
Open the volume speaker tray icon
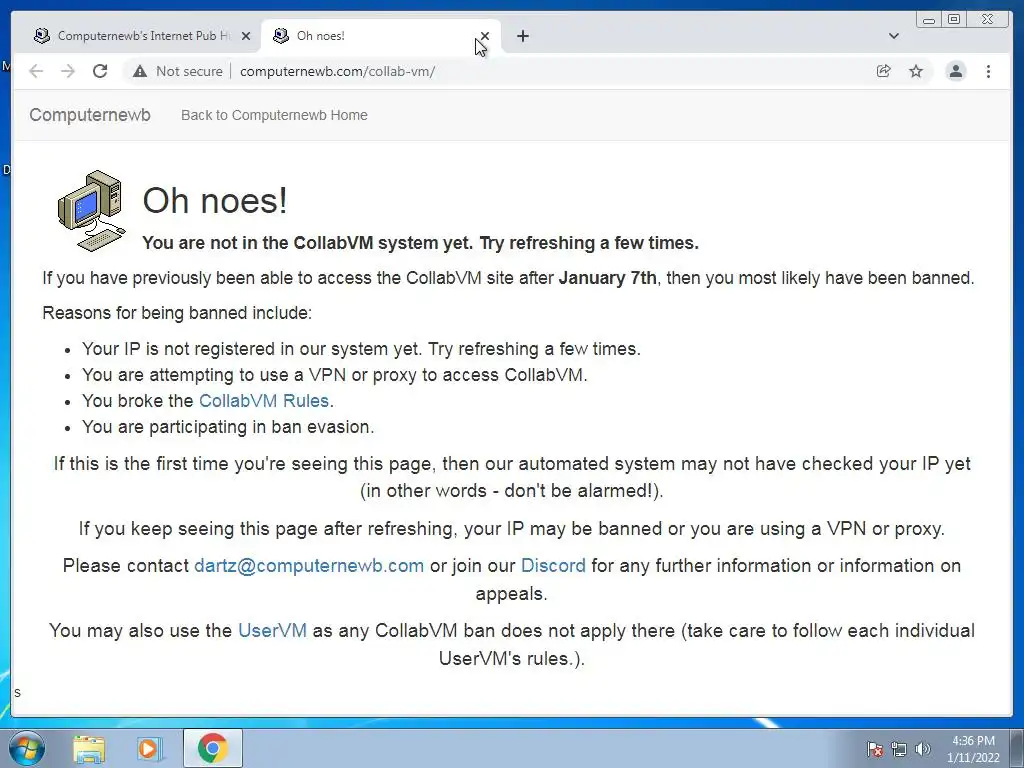click(x=922, y=749)
